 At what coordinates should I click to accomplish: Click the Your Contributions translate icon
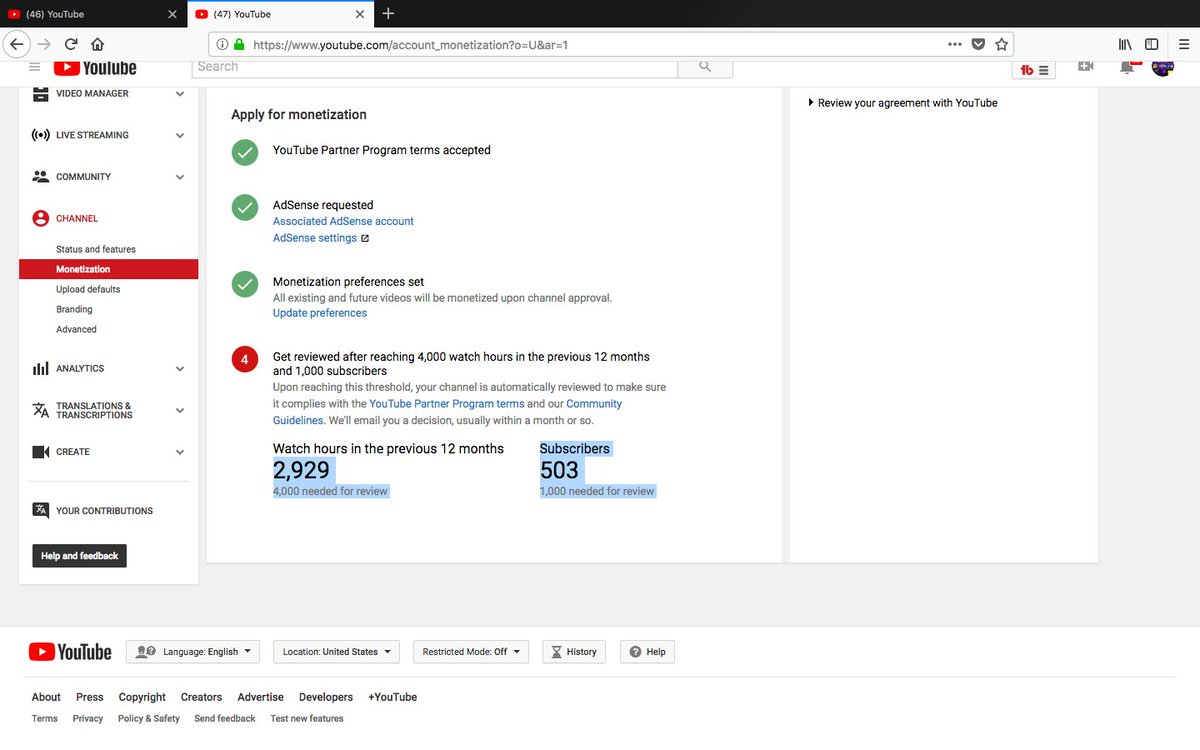[40, 510]
